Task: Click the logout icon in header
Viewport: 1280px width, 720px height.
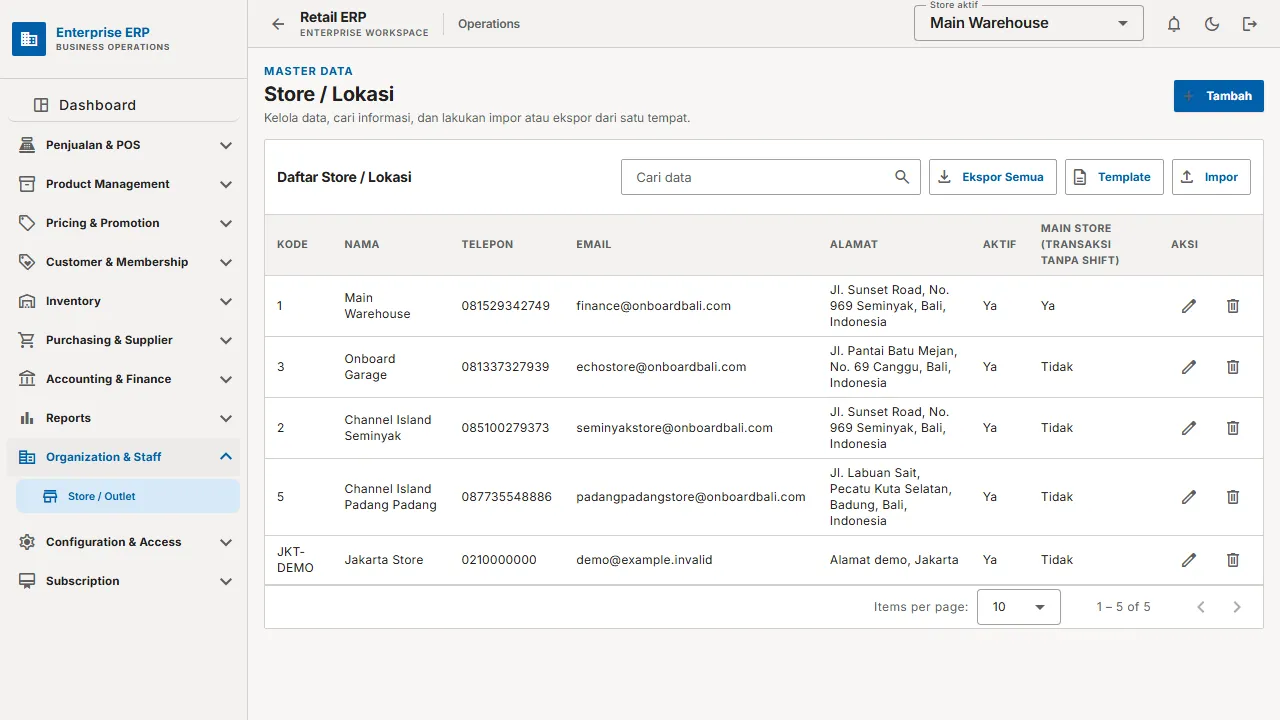Action: coord(1250,24)
